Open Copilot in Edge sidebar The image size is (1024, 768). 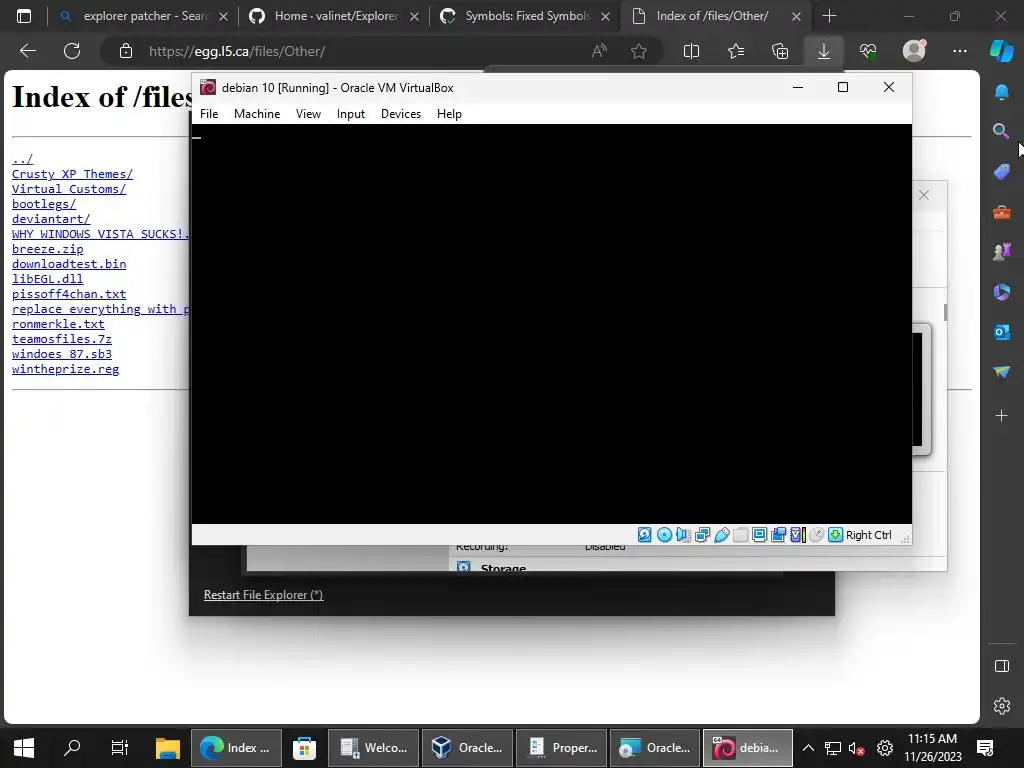1002,51
